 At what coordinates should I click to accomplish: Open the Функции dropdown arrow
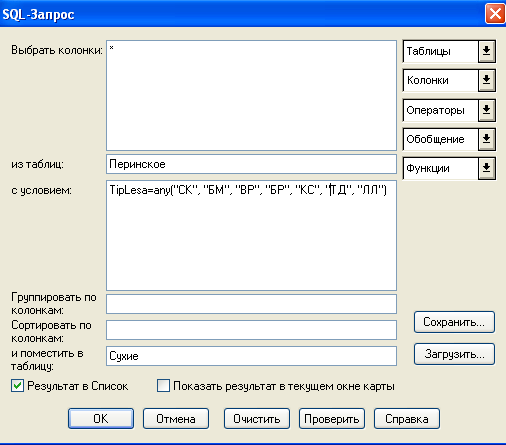click(486, 168)
